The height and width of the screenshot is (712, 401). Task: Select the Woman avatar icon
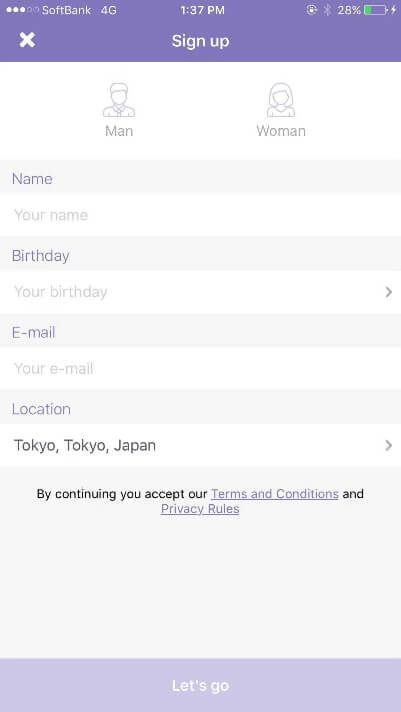point(281,100)
